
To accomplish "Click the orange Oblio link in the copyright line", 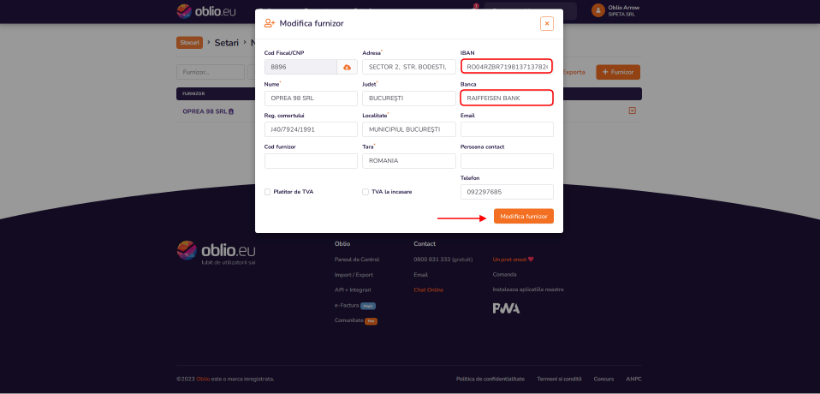I will [x=203, y=379].
